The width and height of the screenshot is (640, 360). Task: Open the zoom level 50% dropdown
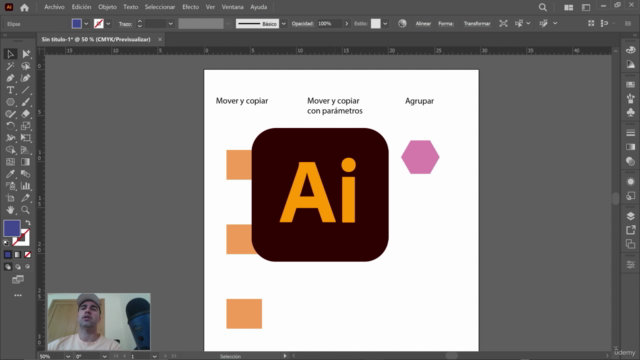68,356
